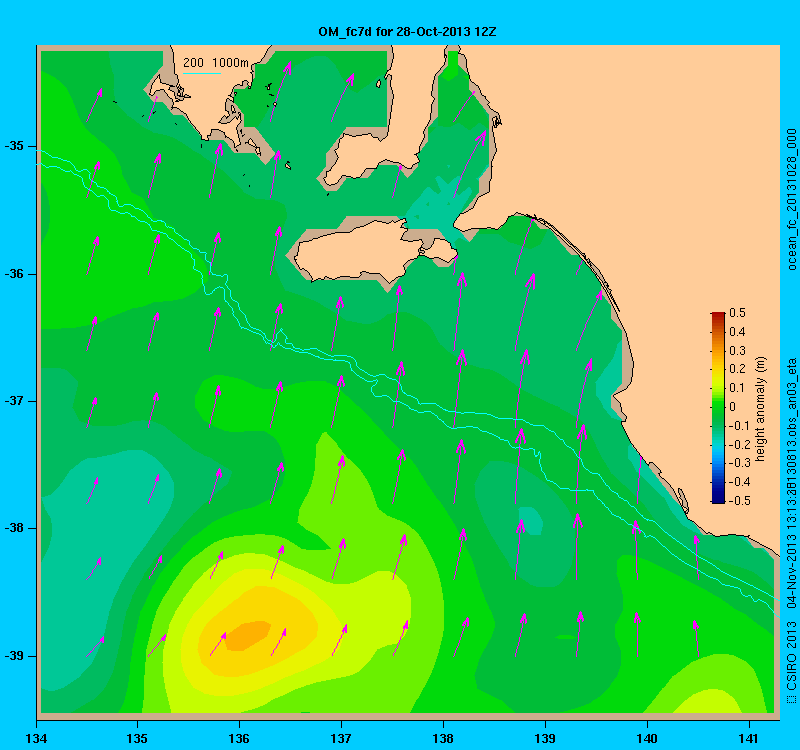Click the 139 longitude axis label
This screenshot has width=800, height=750.
click(x=545, y=738)
